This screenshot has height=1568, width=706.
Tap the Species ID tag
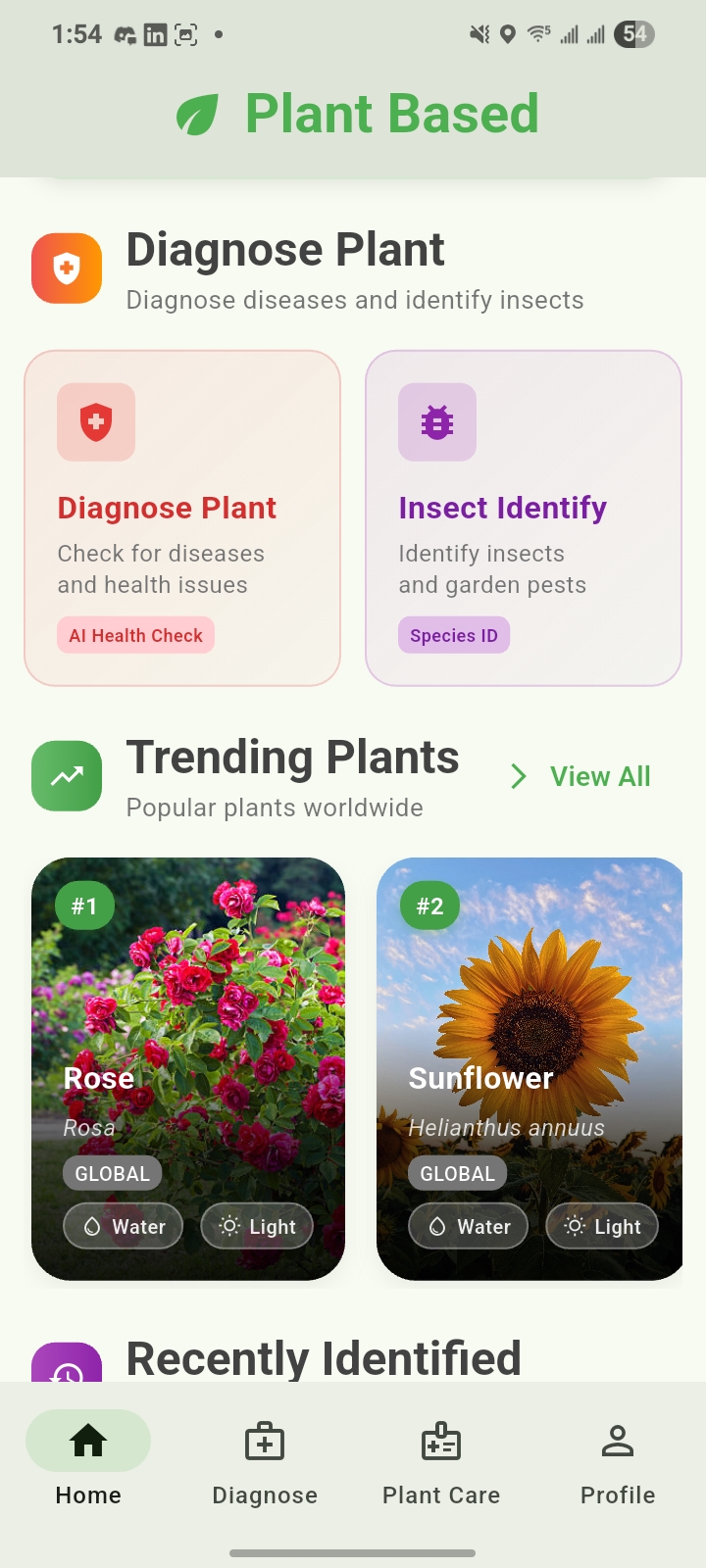(454, 635)
